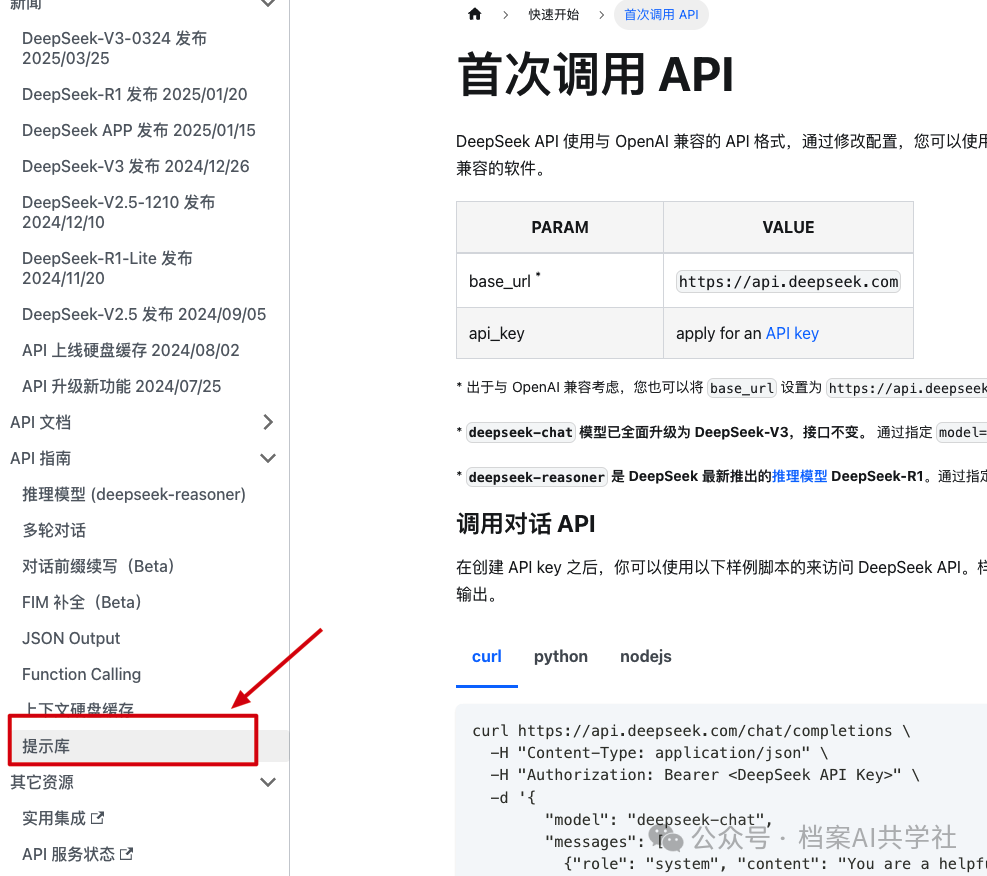Viewport: 987px width, 876px height.
Task: Switch to the curl code tab
Action: 487,656
